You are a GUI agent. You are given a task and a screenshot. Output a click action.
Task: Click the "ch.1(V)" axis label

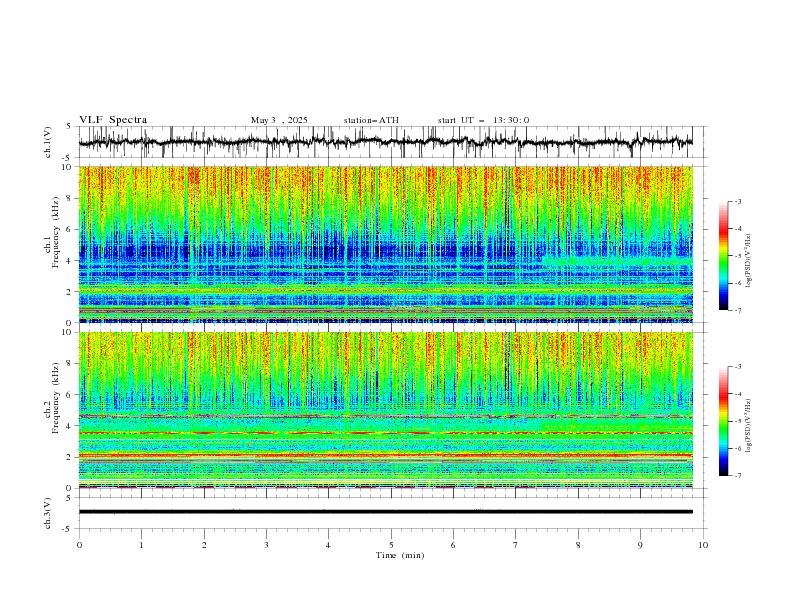point(48,142)
